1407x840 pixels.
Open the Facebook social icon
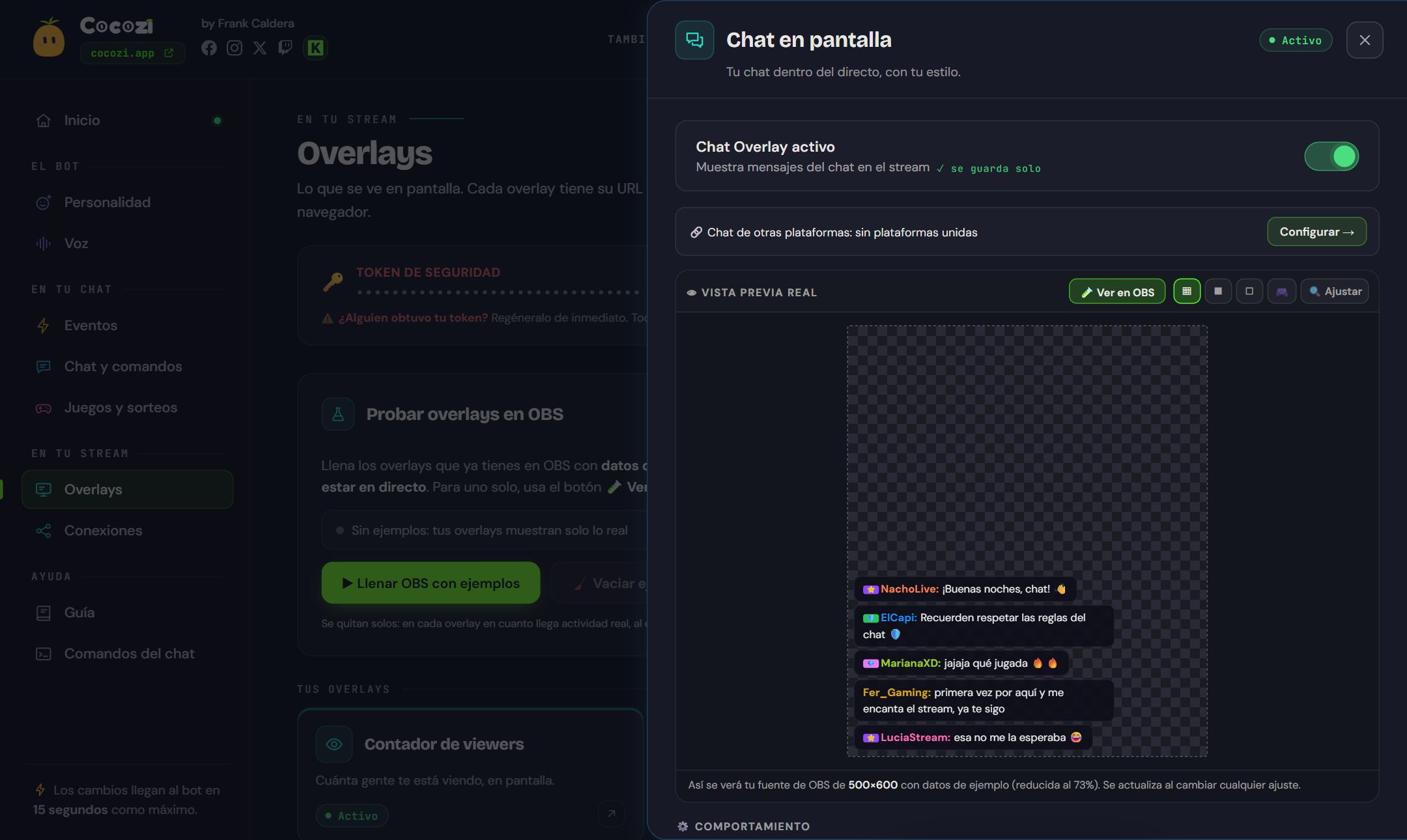pyautogui.click(x=208, y=48)
